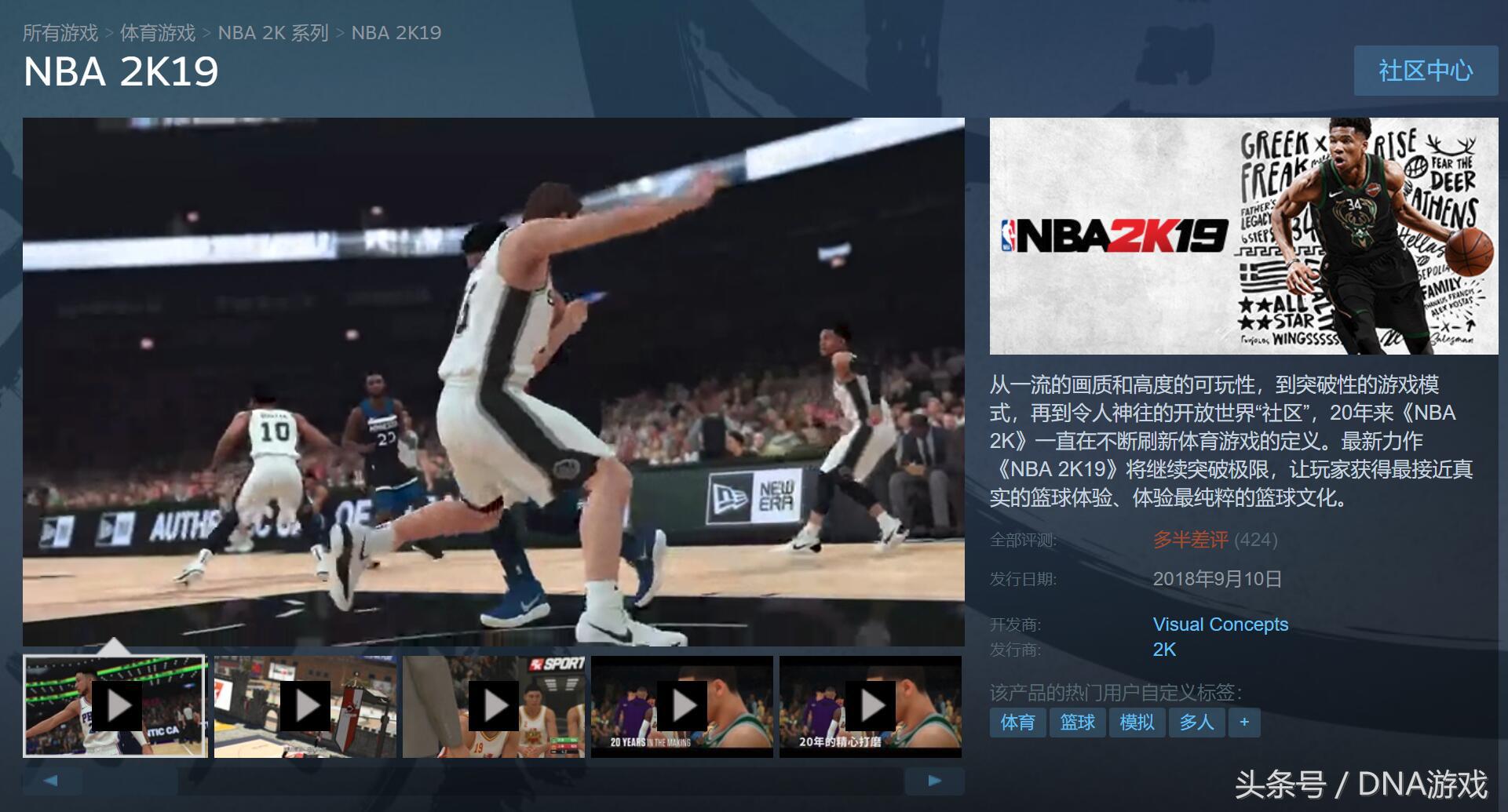The image size is (1508, 812).
Task: Select the 多人 user tag
Action: click(1195, 723)
